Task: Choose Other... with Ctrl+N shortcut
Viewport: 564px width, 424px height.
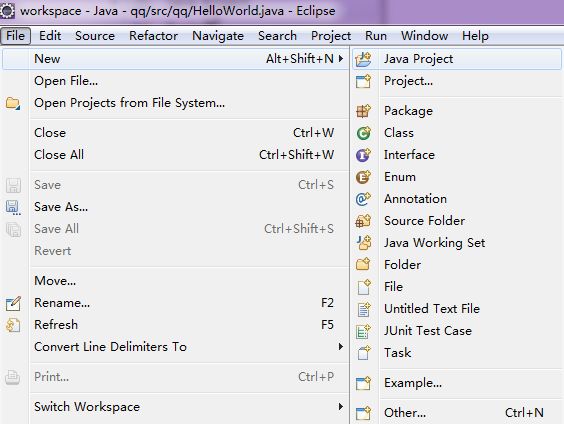Action: [x=457, y=412]
